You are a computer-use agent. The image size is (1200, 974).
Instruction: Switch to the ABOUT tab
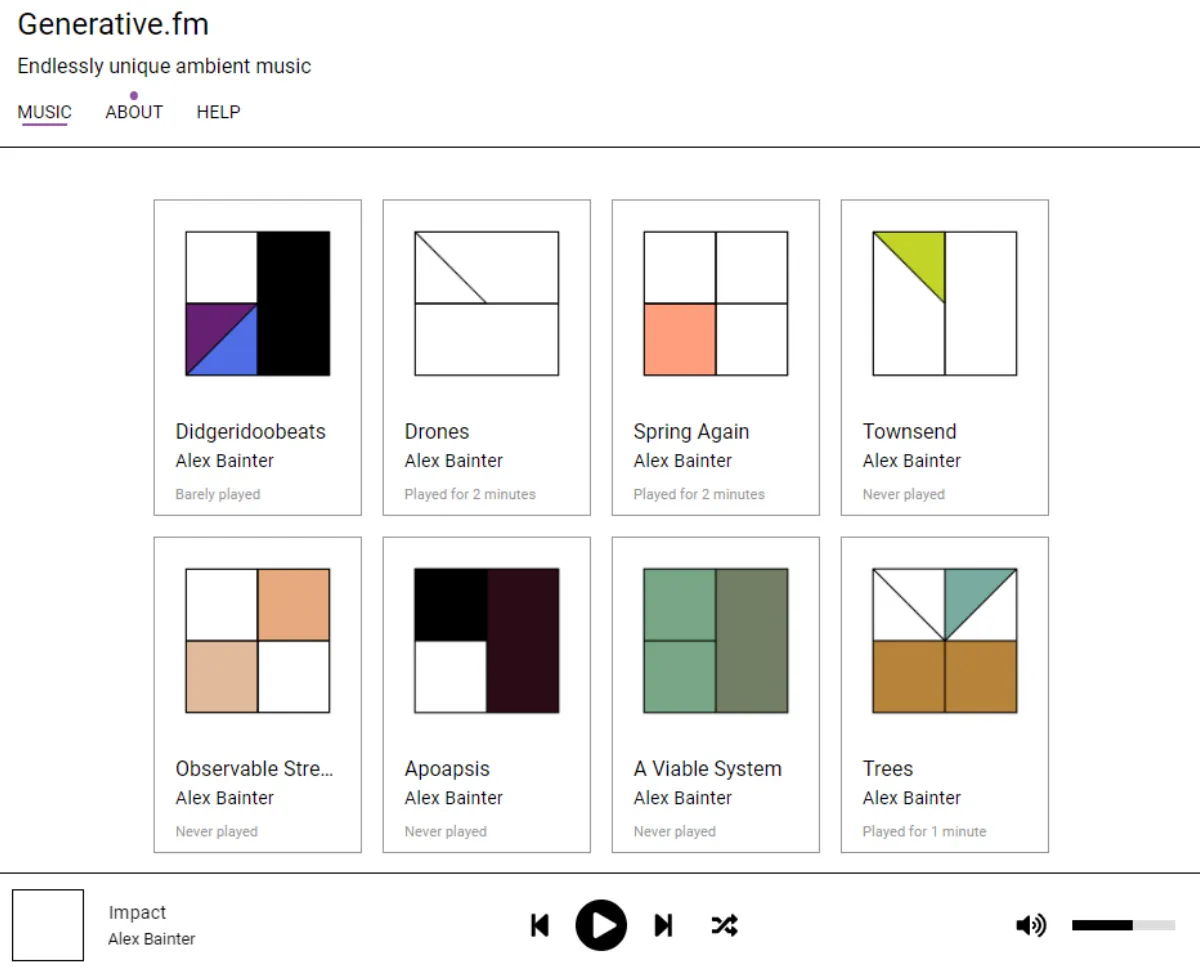coord(134,112)
